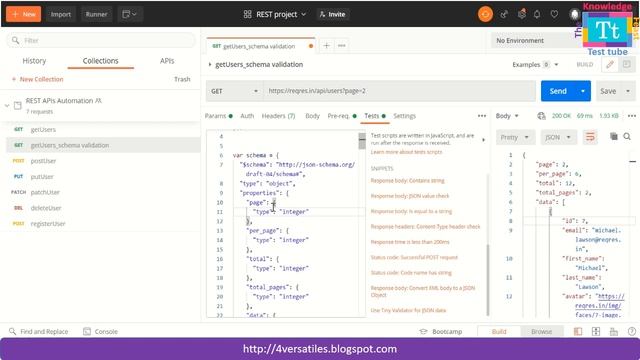Click the network globe icon near status

(541, 116)
